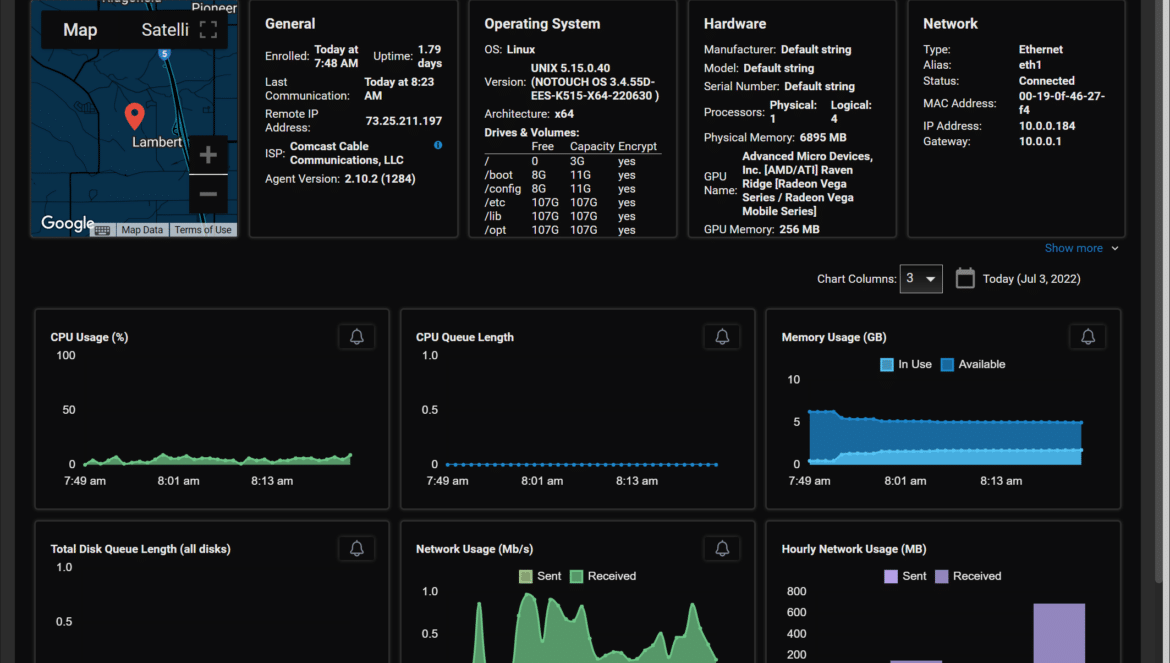Image resolution: width=1170 pixels, height=663 pixels.
Task: Click the CPU Queue Length alert bell
Action: click(x=722, y=337)
